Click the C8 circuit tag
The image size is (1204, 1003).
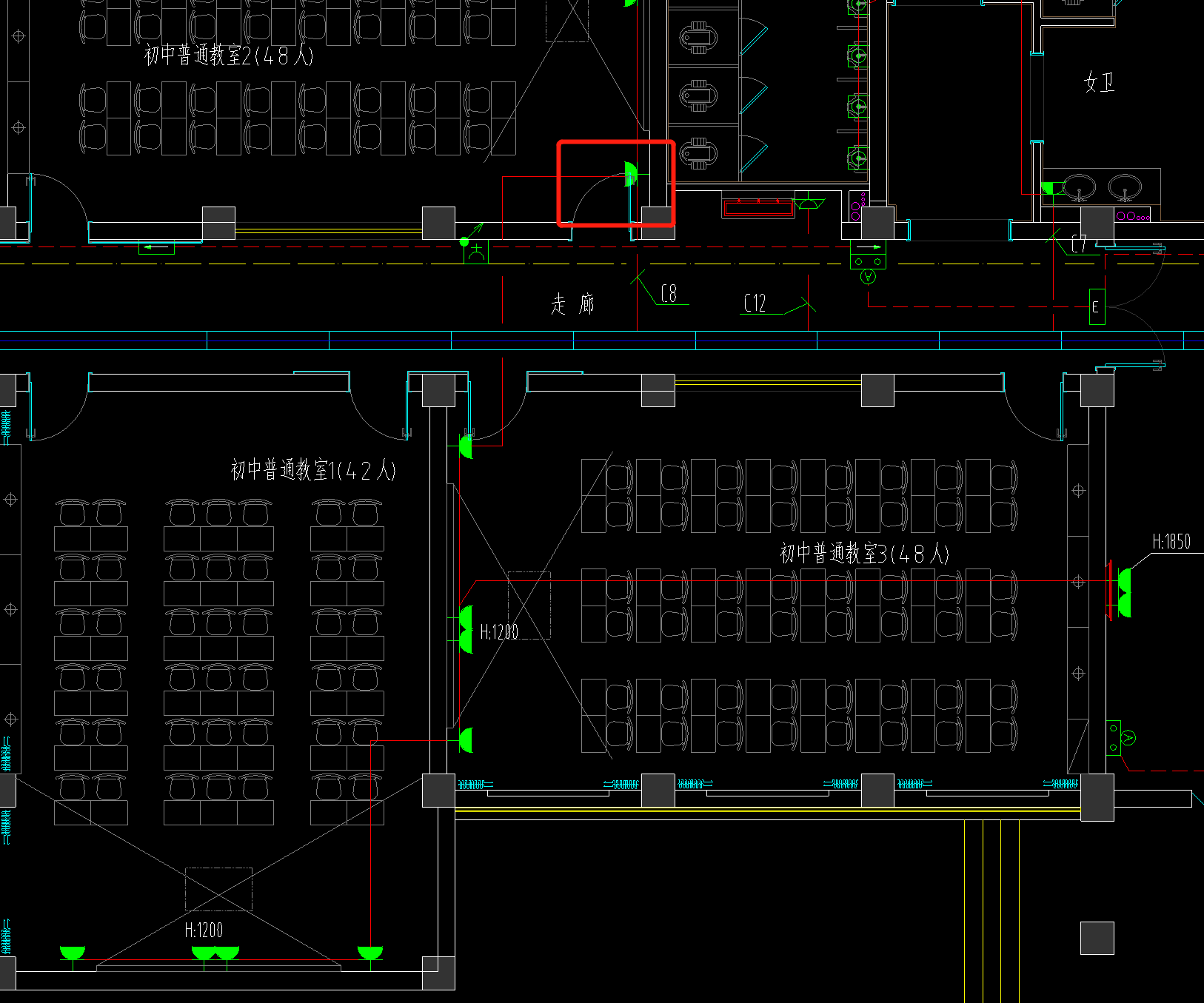coord(669,294)
